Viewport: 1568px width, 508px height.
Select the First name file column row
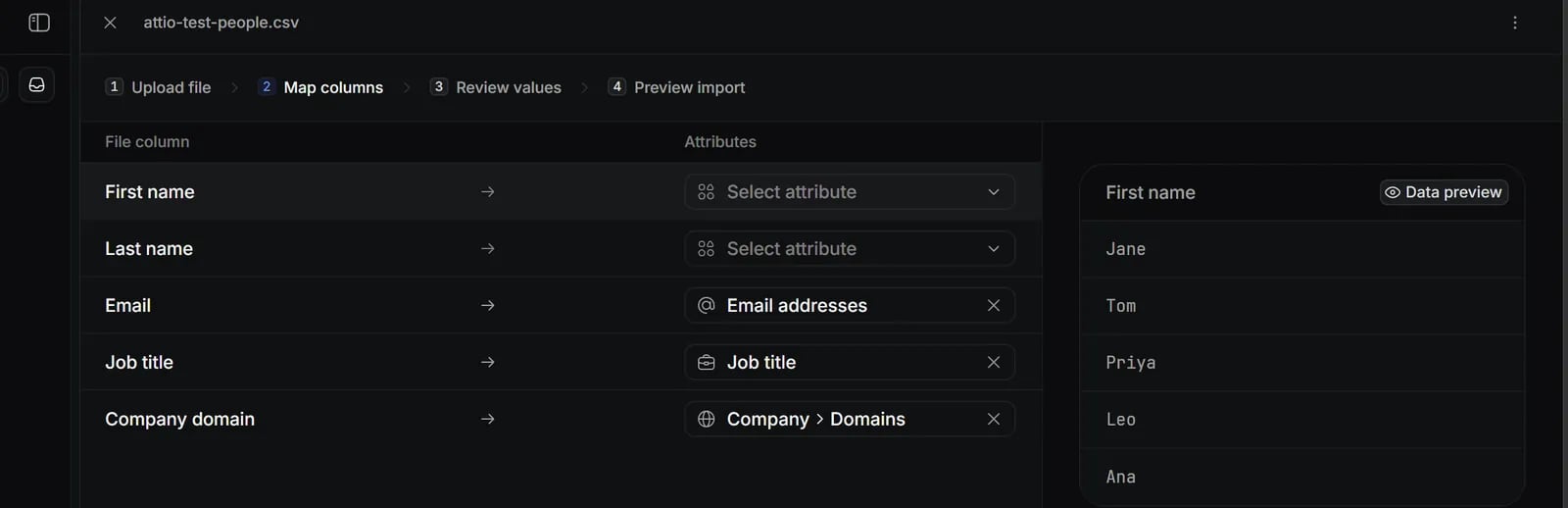561,192
